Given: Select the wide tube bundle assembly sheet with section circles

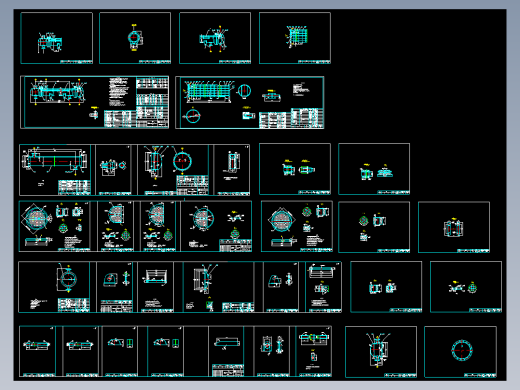Looking at the screenshot, I should coord(250,102).
